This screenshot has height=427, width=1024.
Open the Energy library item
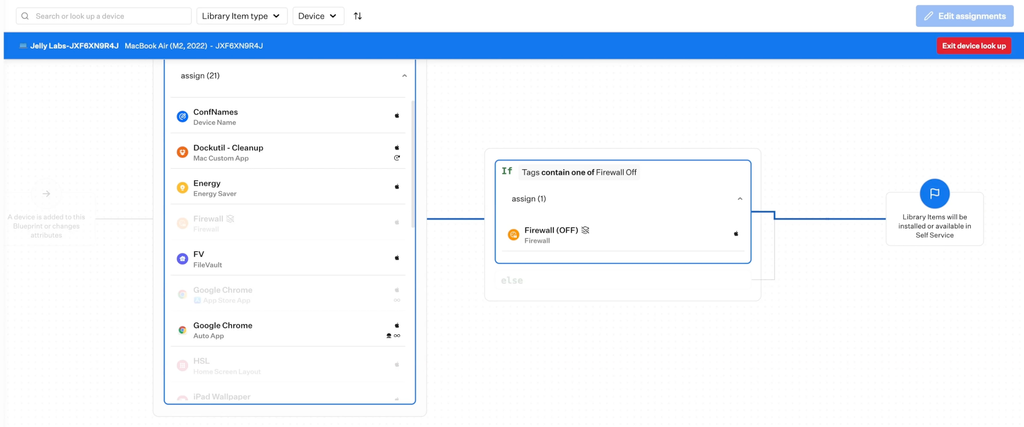(x=290, y=188)
